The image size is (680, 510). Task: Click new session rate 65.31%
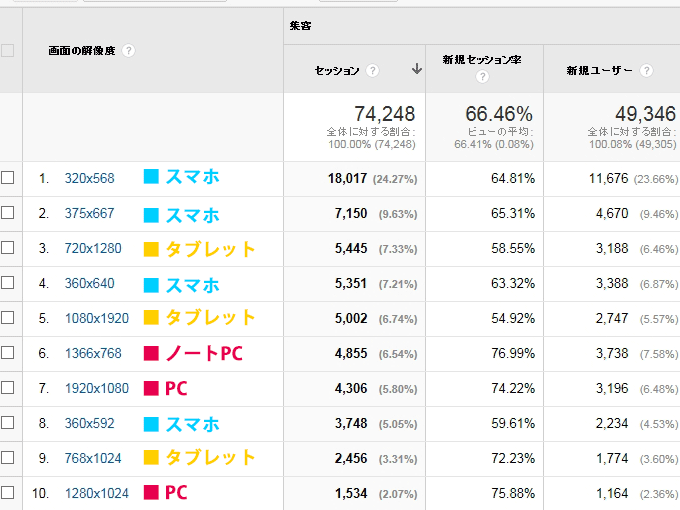coord(513,213)
